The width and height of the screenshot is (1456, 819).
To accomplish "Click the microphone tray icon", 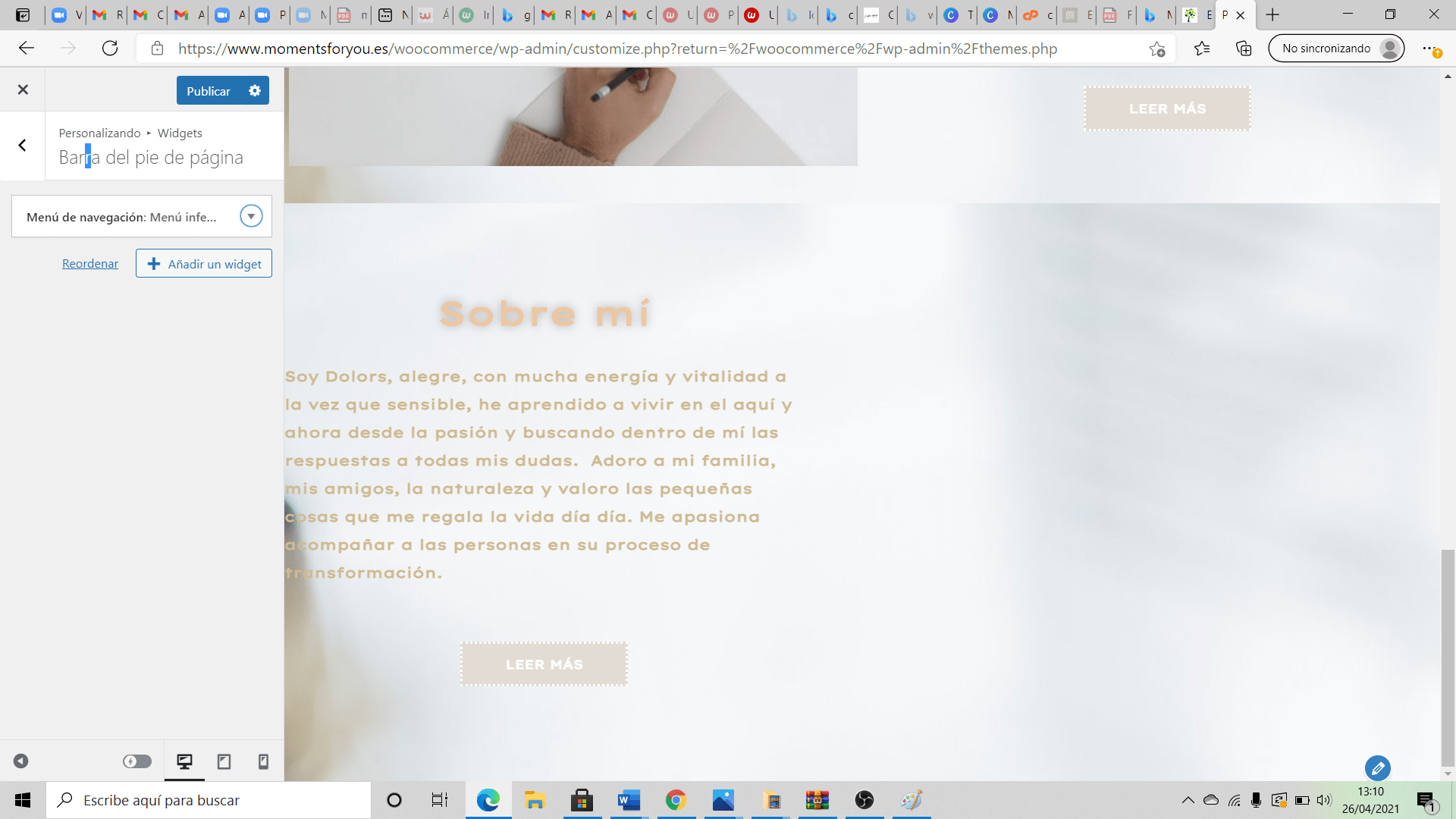I will click(1257, 800).
